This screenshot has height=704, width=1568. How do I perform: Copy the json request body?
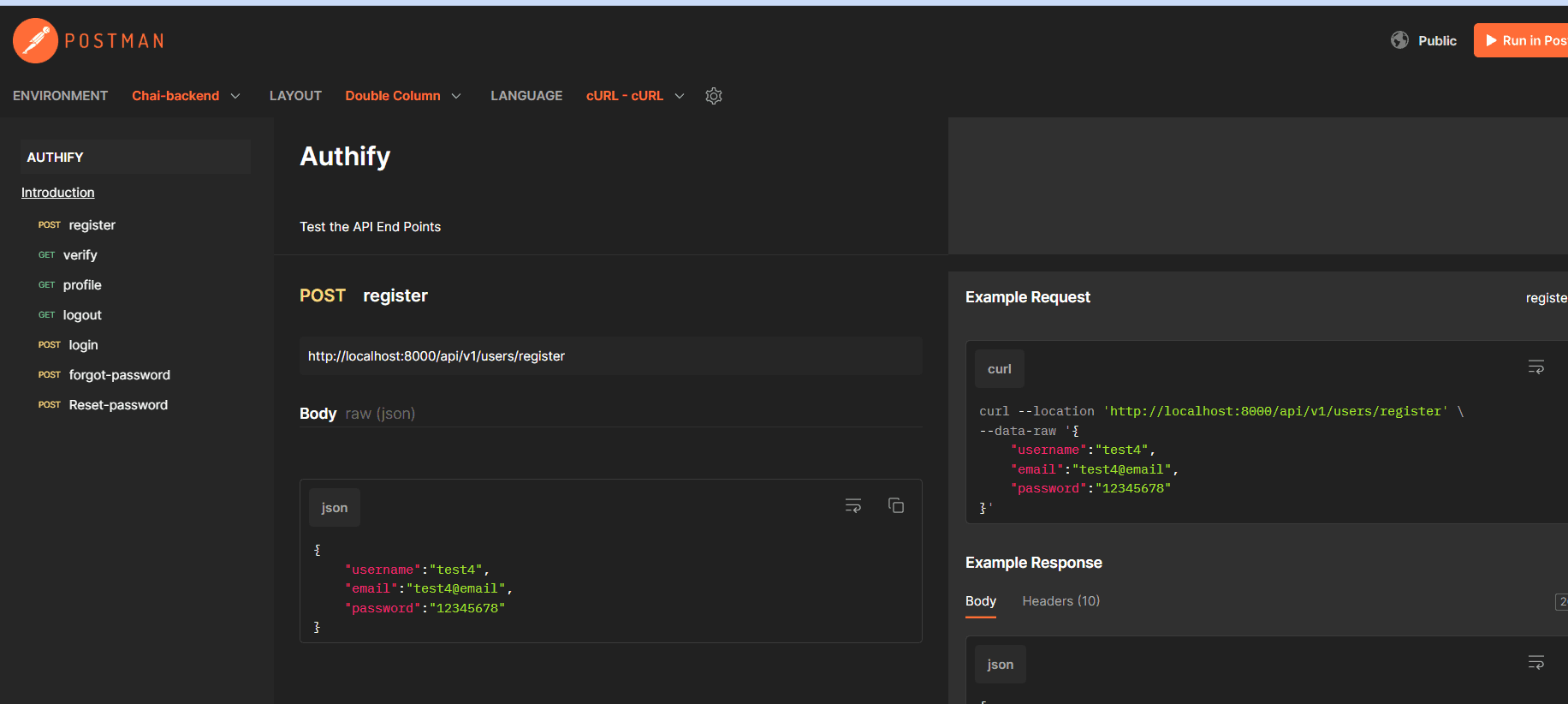(896, 505)
